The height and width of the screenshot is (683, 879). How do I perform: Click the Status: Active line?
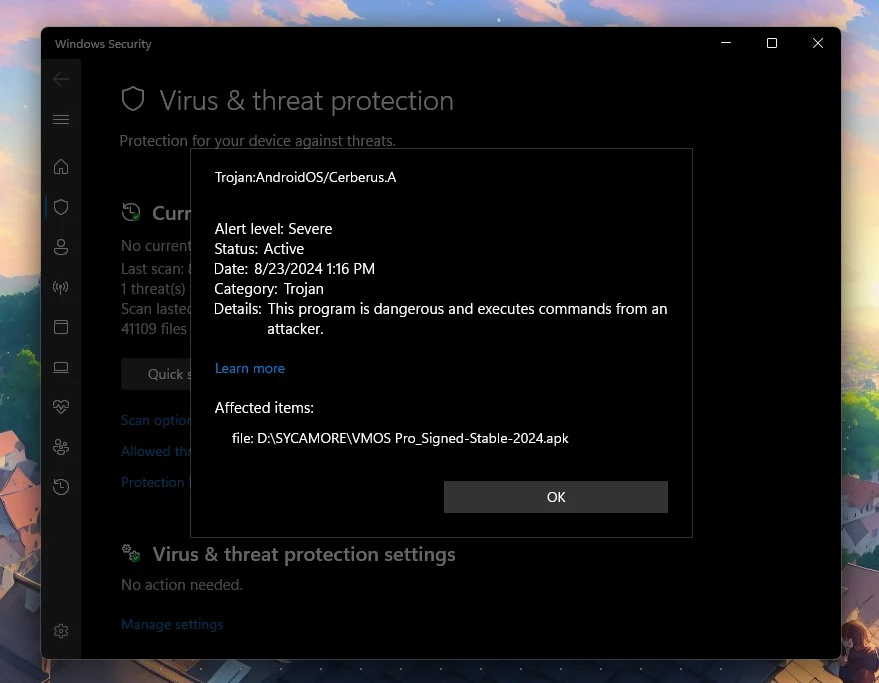click(259, 248)
